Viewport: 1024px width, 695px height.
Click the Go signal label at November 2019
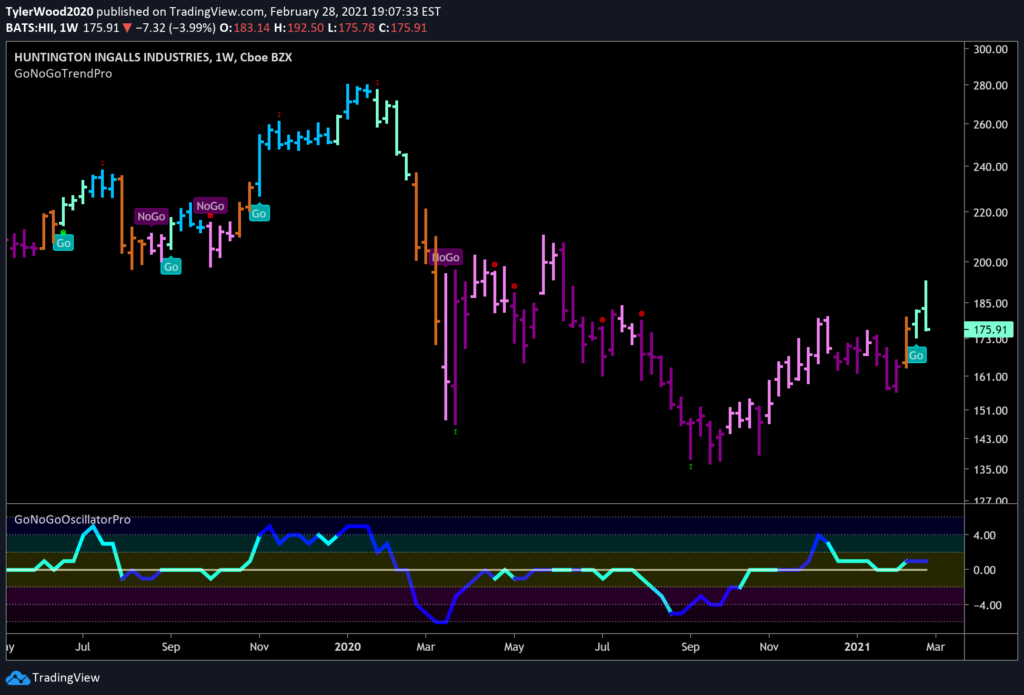click(259, 213)
